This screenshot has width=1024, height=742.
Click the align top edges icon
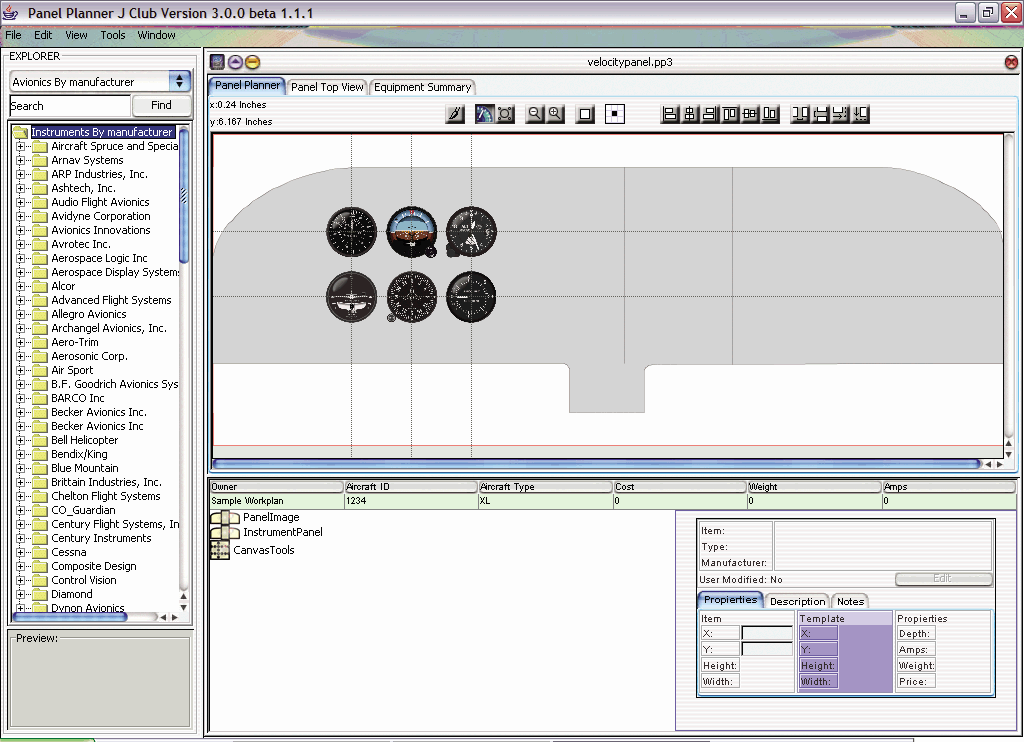(x=730, y=114)
